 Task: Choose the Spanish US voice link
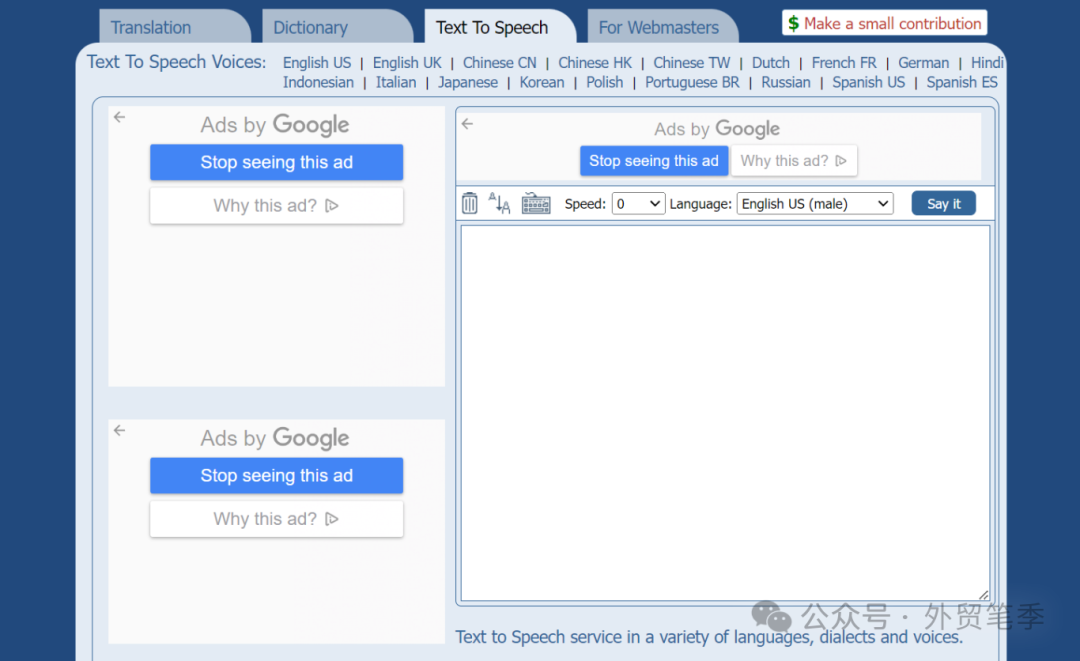click(x=869, y=83)
